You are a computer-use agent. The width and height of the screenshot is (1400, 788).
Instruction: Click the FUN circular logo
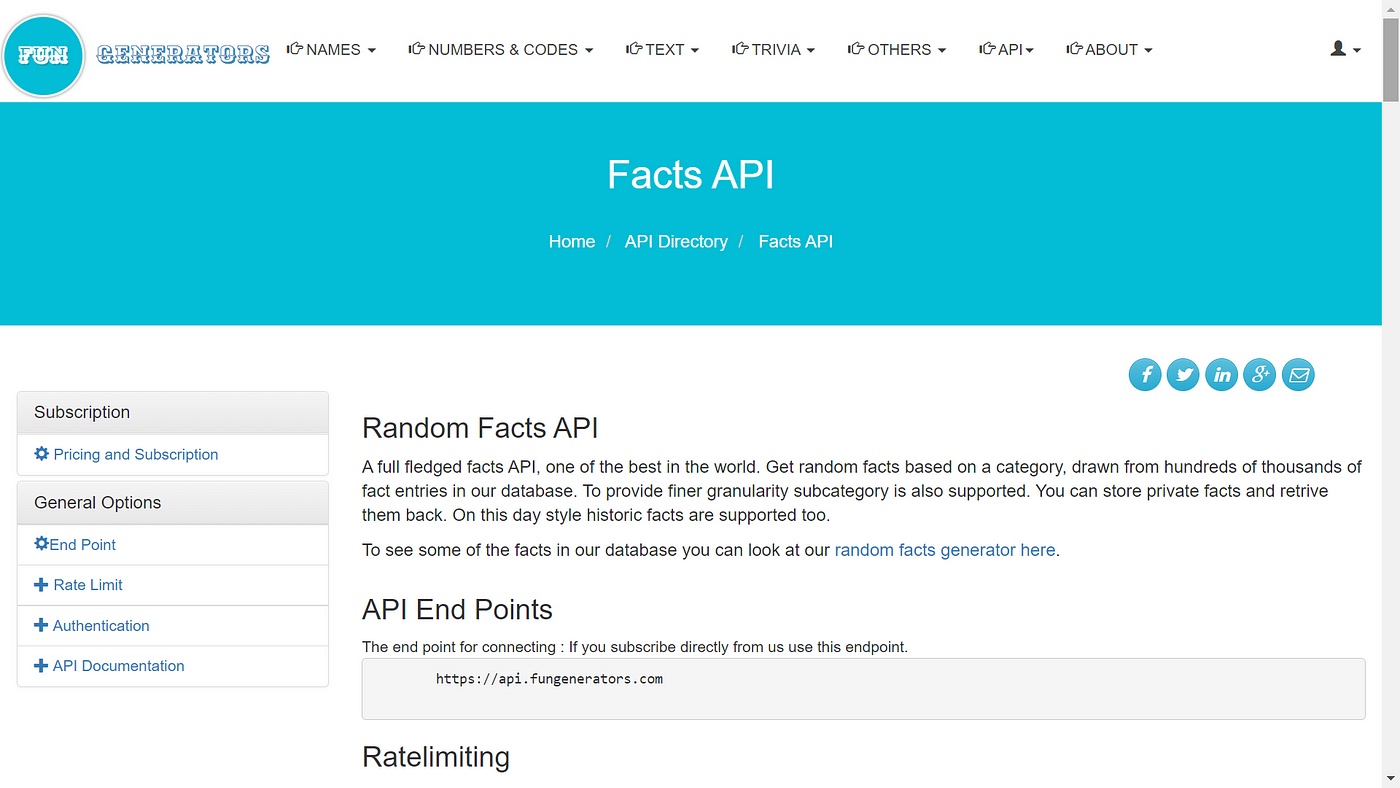pos(43,55)
